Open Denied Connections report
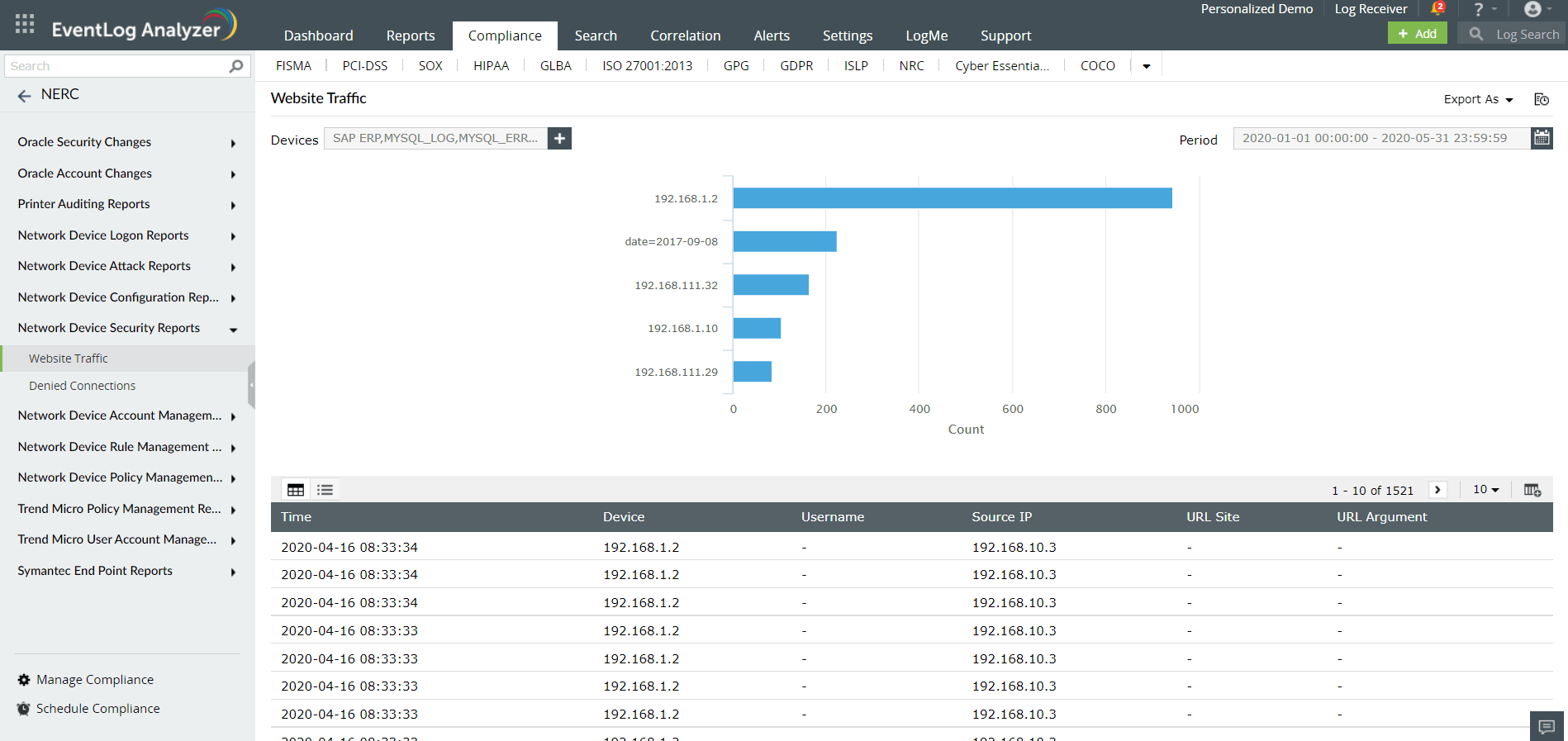This screenshot has height=741, width=1568. point(82,386)
